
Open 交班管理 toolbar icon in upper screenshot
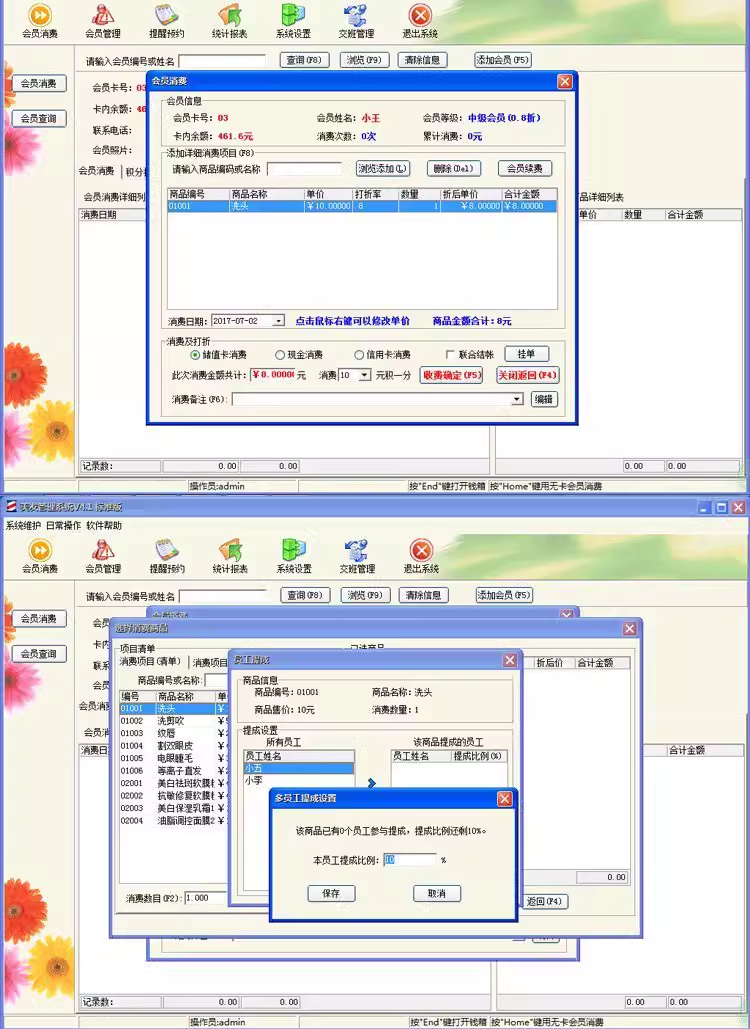(x=356, y=21)
